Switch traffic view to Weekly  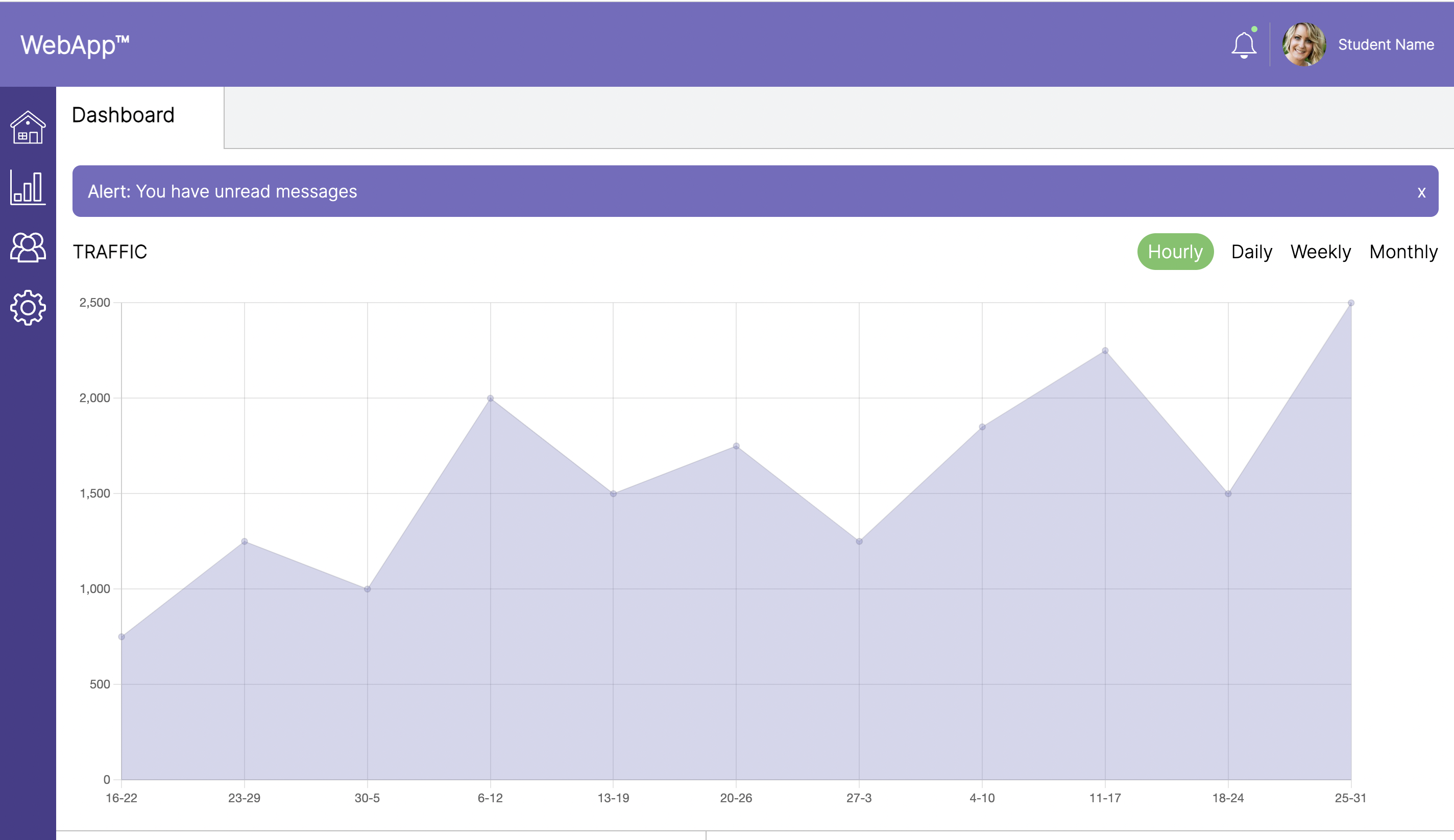(1320, 252)
